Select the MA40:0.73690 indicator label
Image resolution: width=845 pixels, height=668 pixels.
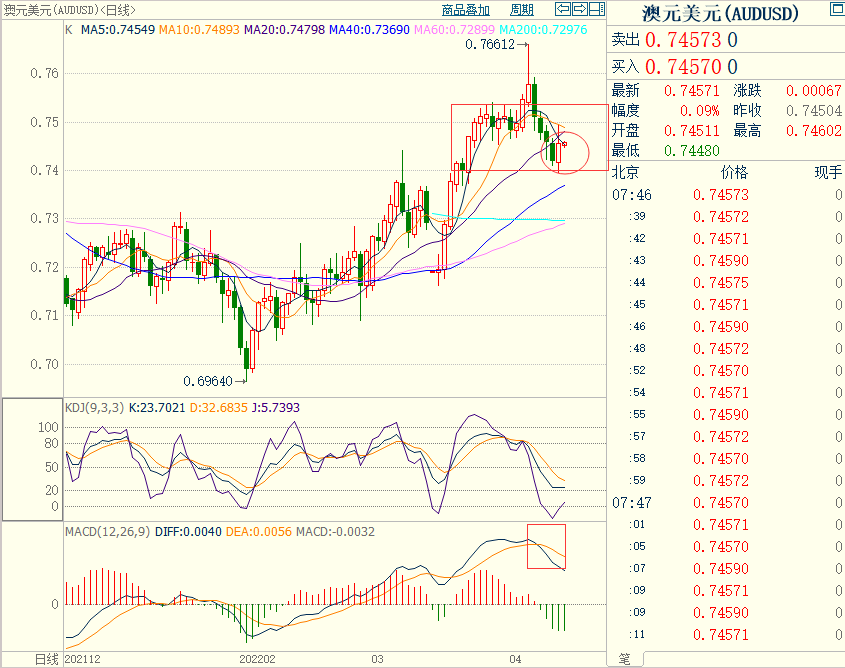coord(369,30)
